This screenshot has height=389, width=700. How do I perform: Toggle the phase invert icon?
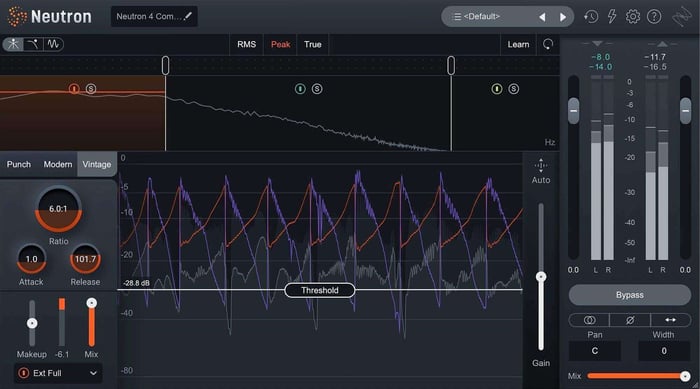coord(630,320)
